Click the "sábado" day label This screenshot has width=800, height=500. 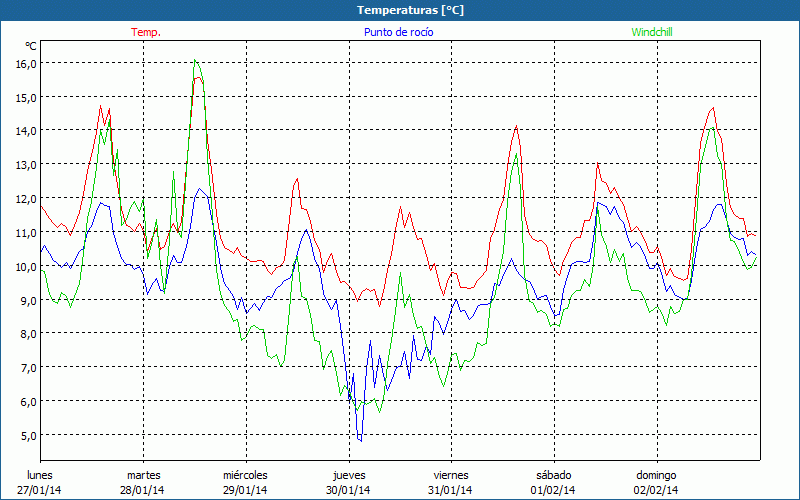[553, 475]
